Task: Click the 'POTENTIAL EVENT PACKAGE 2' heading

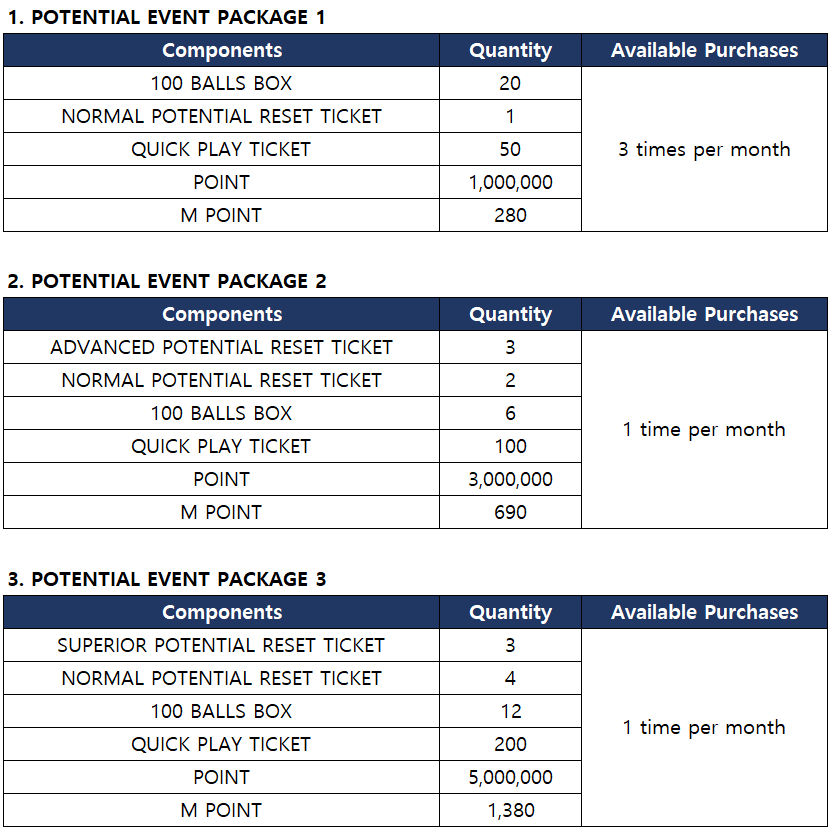Action: tap(166, 281)
